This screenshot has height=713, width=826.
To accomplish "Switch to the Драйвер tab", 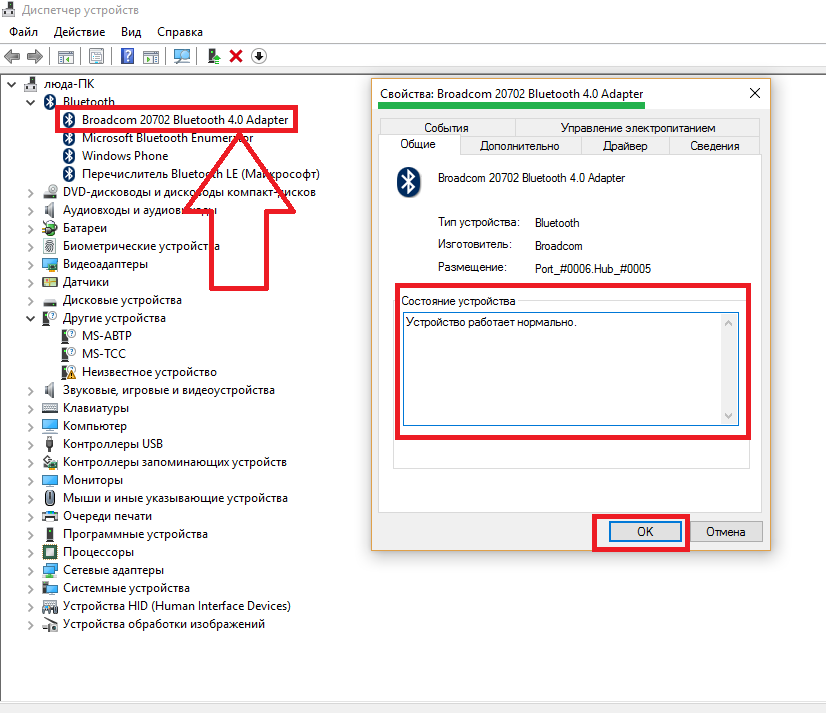I will [625, 146].
